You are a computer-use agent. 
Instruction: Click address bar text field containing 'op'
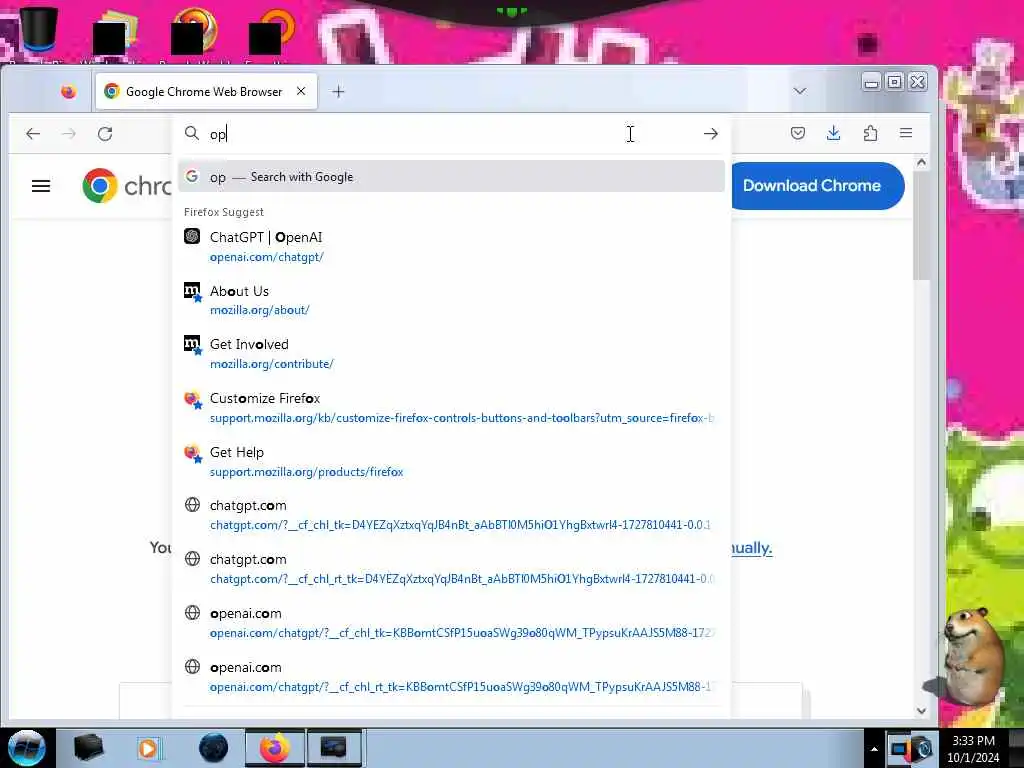point(451,134)
